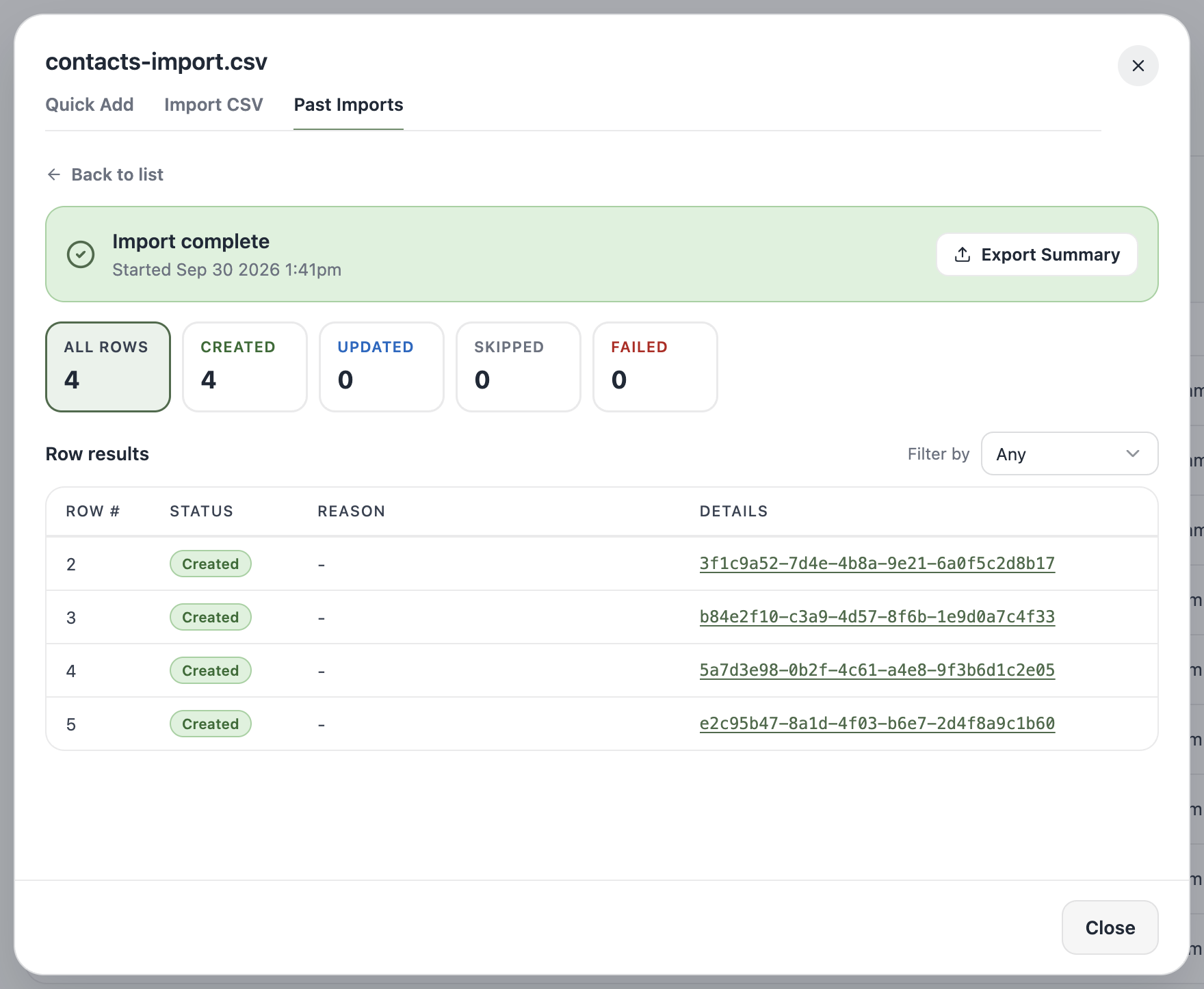Click the Export Summary button

(x=1036, y=254)
